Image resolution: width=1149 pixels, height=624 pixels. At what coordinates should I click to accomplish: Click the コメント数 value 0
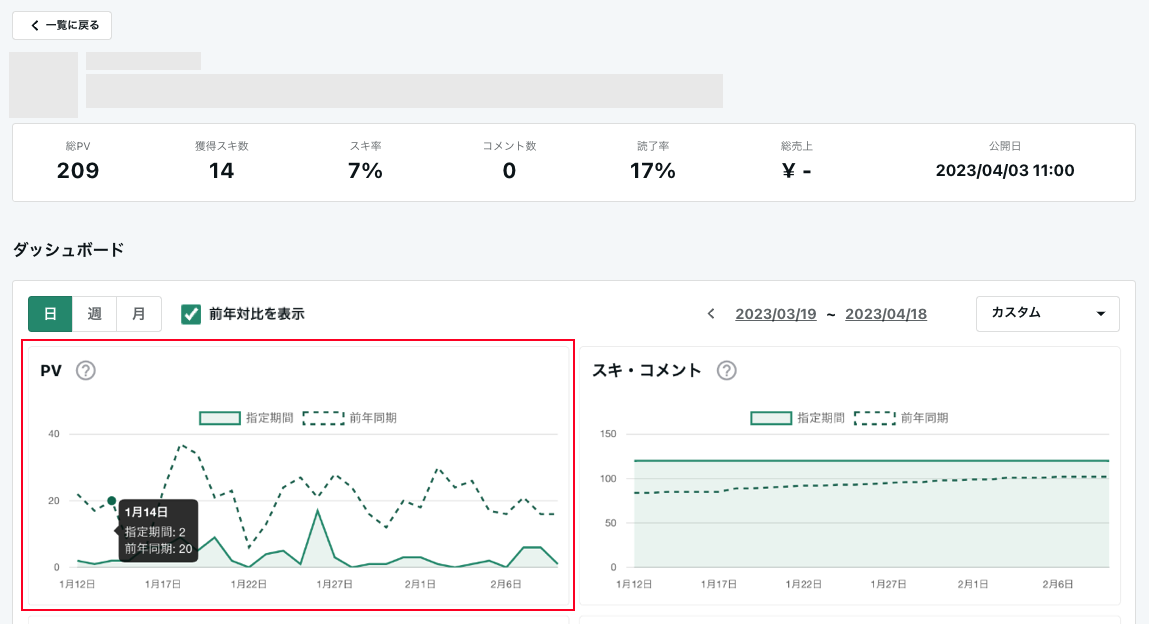[509, 171]
